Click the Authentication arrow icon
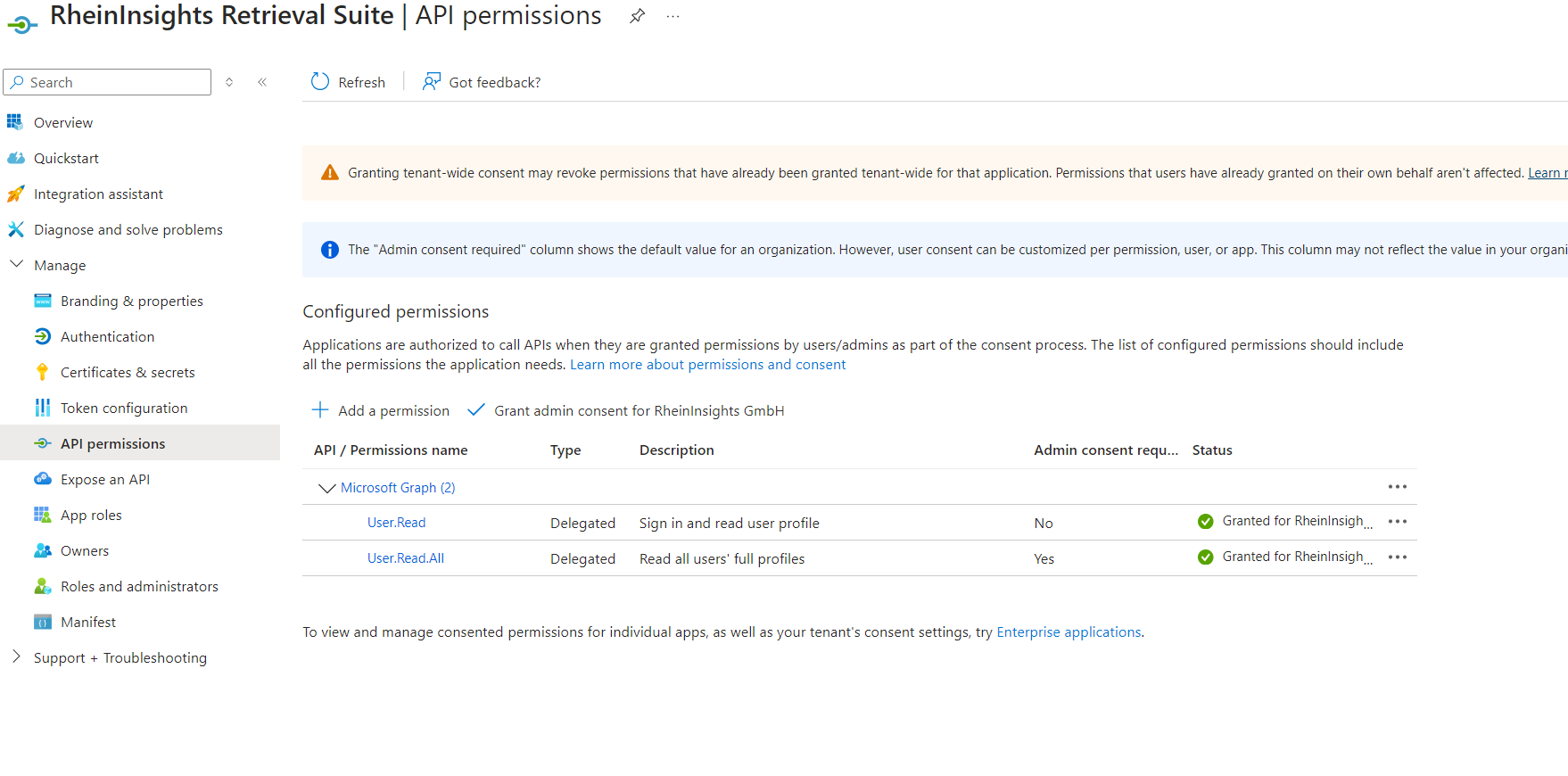Image resolution: width=1568 pixels, height=776 pixels. coord(42,336)
